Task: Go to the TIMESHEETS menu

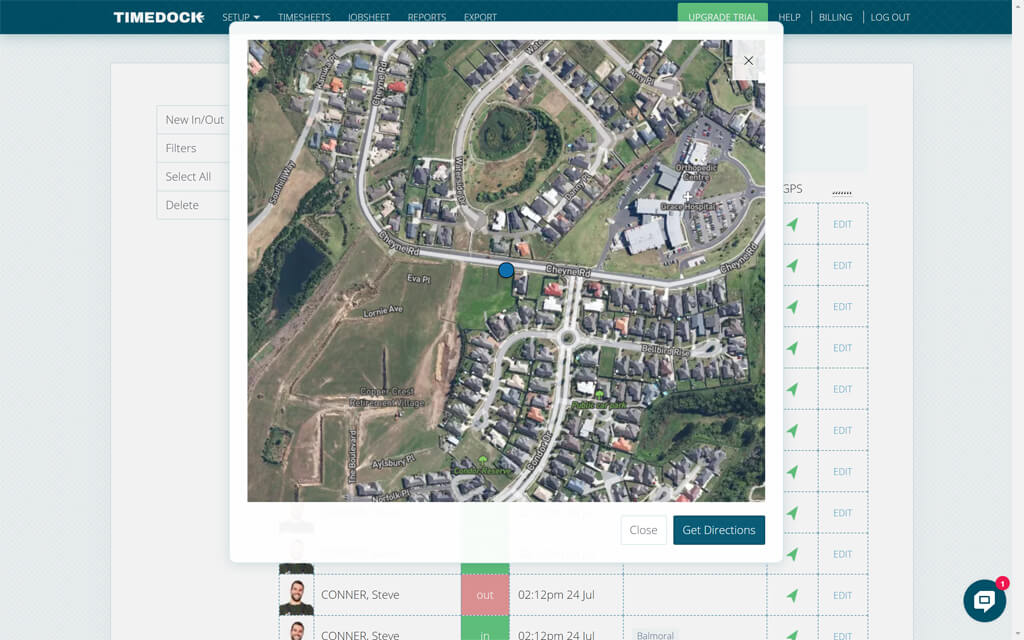Action: pyautogui.click(x=304, y=17)
